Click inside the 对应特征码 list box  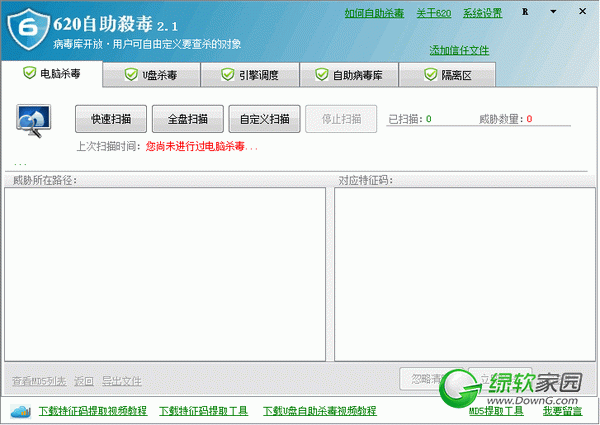point(465,274)
